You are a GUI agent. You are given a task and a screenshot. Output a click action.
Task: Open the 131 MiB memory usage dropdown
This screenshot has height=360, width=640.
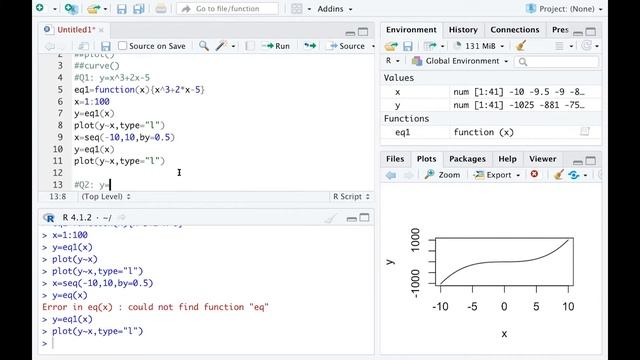480,46
